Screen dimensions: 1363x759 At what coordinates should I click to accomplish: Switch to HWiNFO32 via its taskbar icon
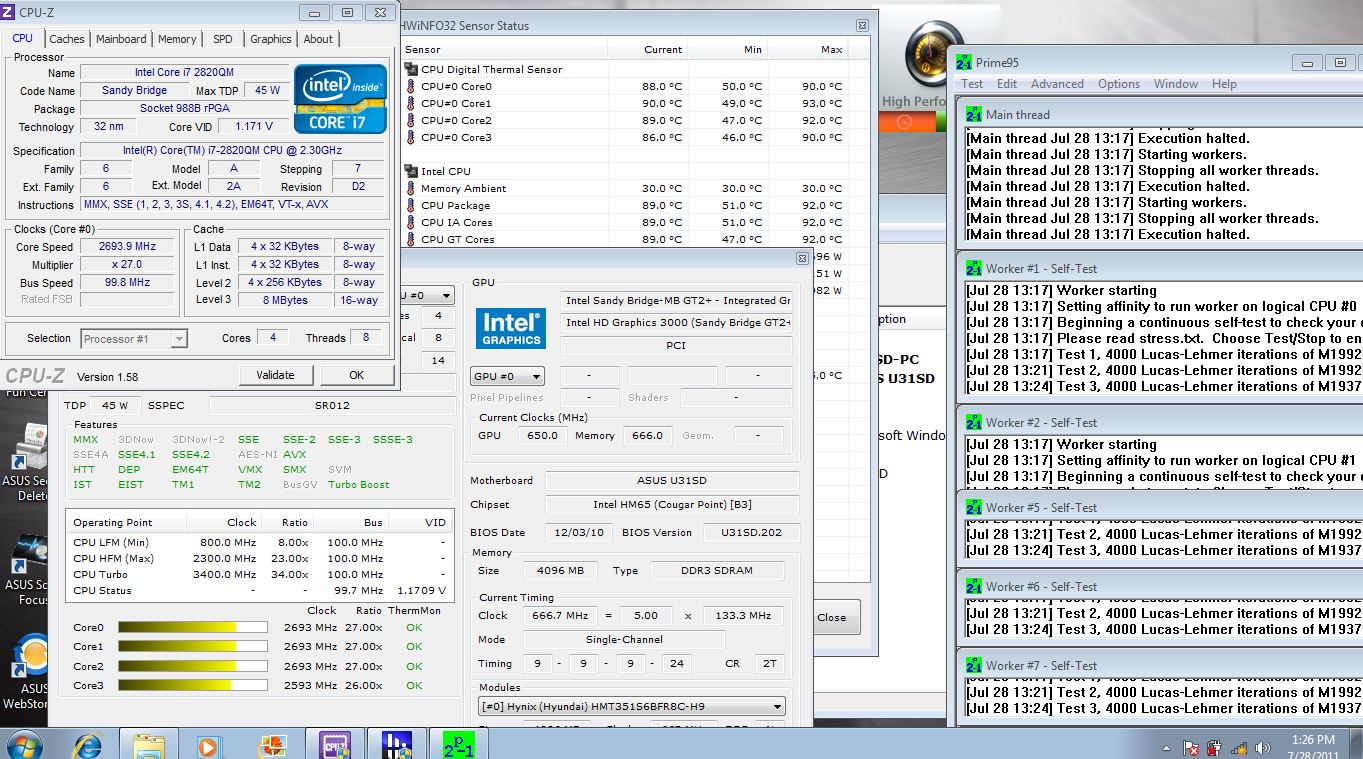coord(396,745)
